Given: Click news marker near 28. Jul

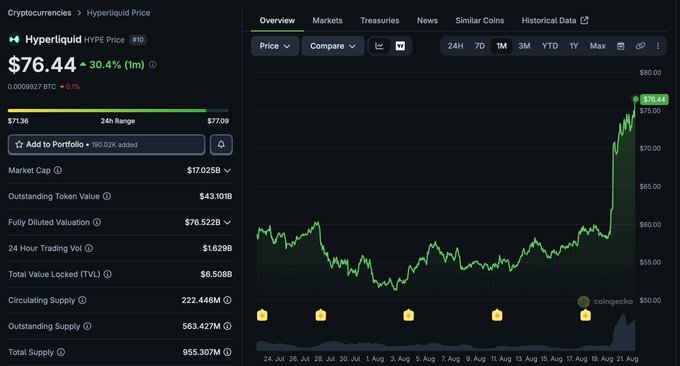Looking at the screenshot, I should pyautogui.click(x=320, y=315).
